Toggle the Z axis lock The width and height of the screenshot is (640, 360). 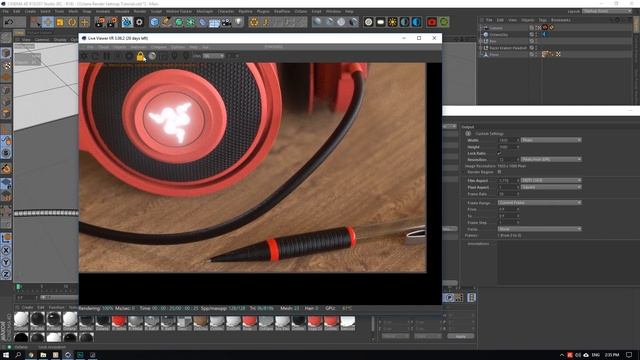coord(6,274)
